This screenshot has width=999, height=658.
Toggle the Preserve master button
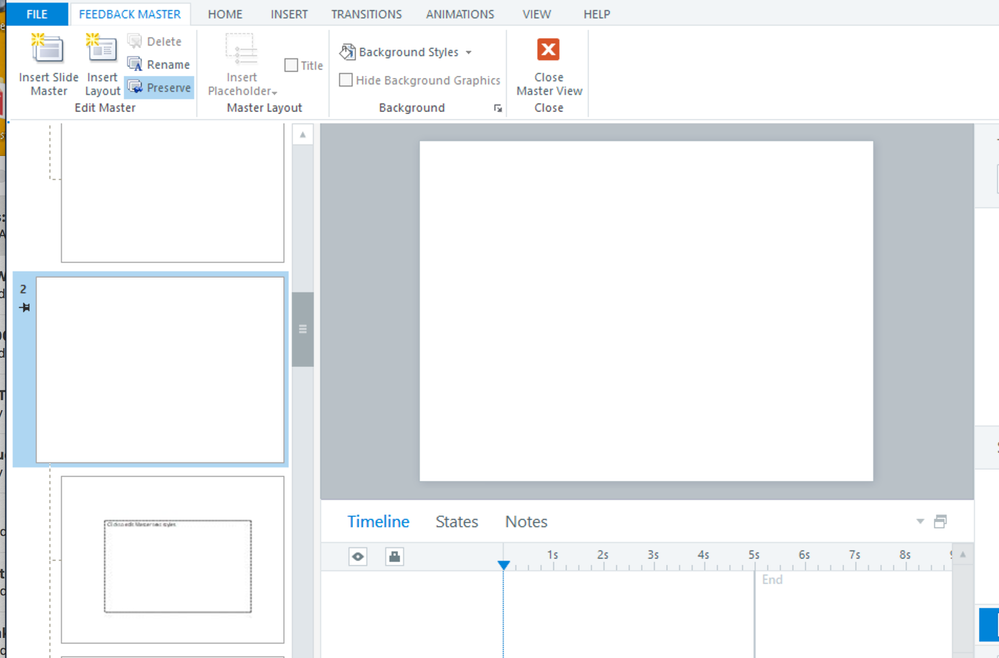pos(159,88)
